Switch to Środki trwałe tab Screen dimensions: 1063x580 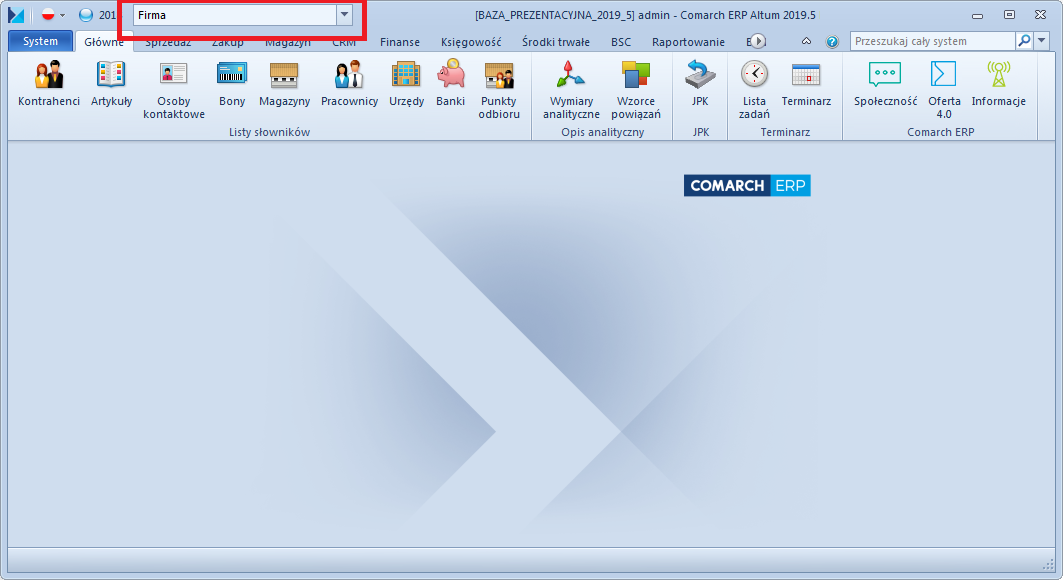(x=556, y=42)
